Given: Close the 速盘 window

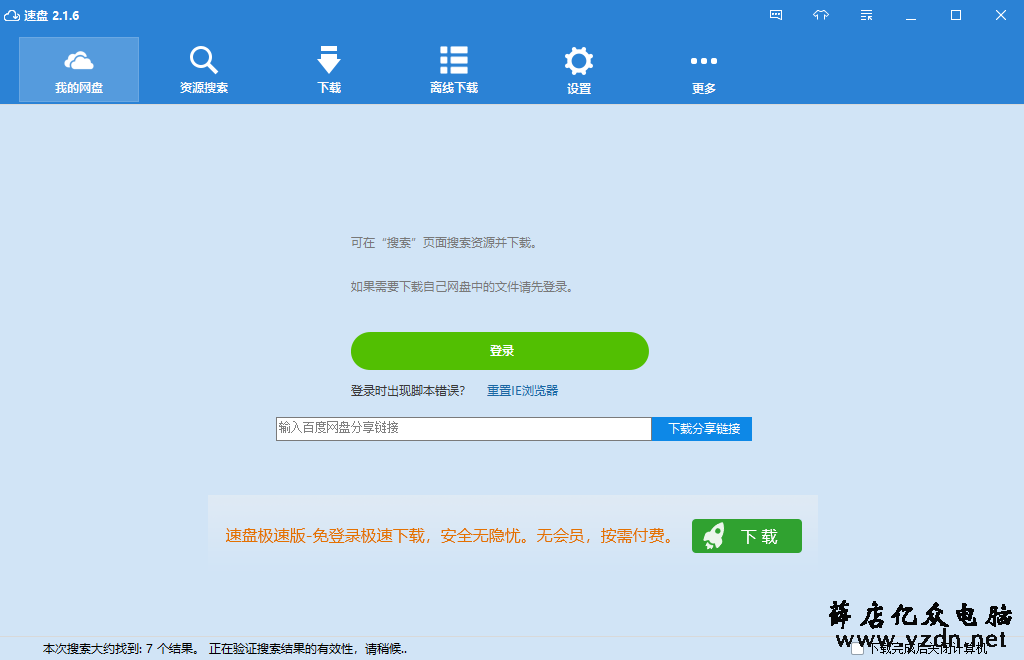Looking at the screenshot, I should [1000, 15].
